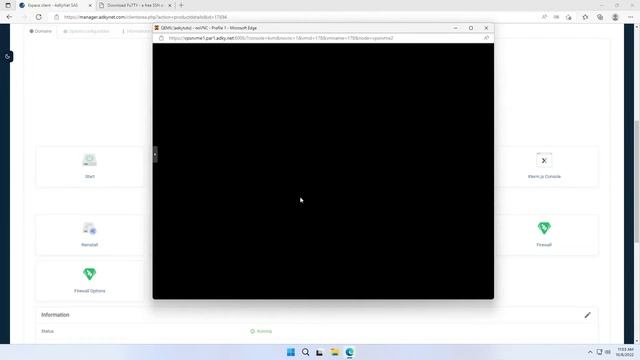Open the Windows Start menu
The width and height of the screenshot is (640, 360).
(x=291, y=352)
